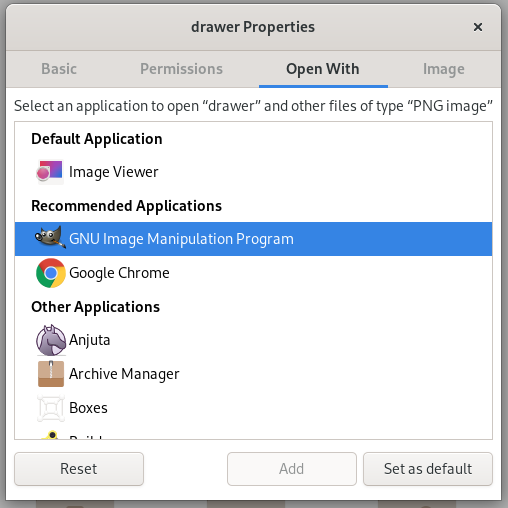Close the drawer Properties dialog
This screenshot has width=508, height=508.
tap(478, 27)
